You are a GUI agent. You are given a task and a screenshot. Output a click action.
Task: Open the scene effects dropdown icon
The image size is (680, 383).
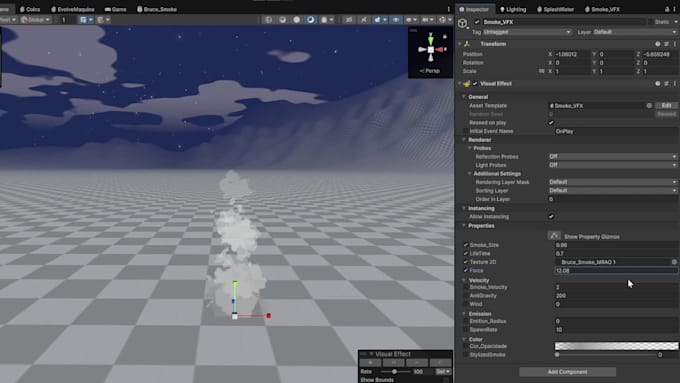(x=326, y=20)
